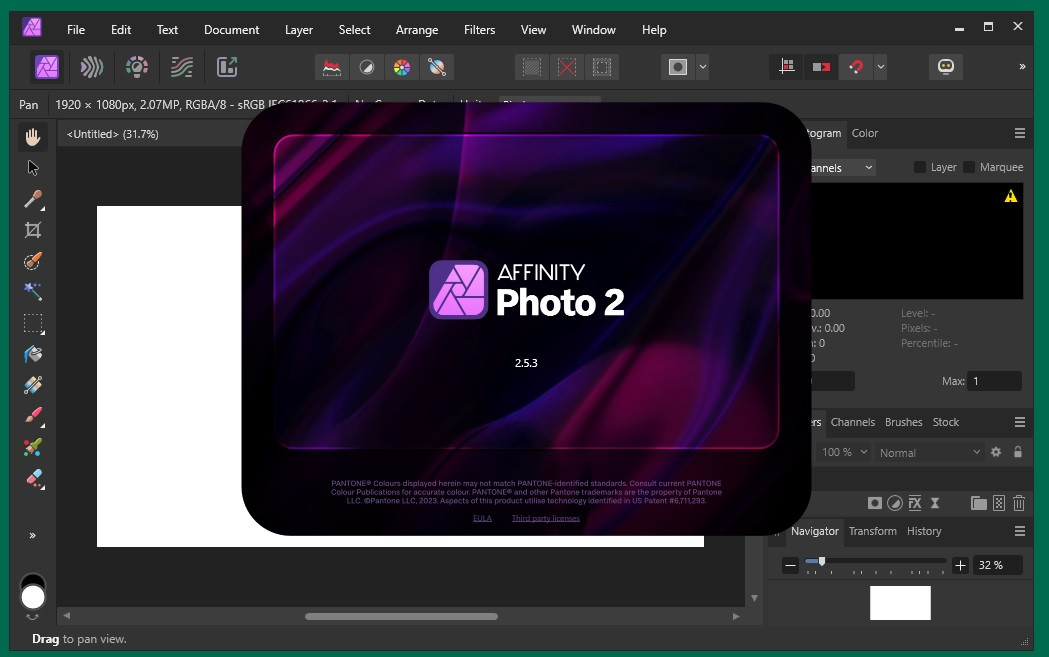
Task: Select the Move tool
Action: pos(33,168)
